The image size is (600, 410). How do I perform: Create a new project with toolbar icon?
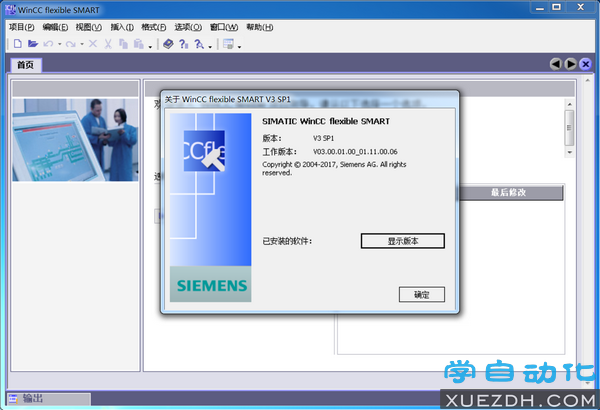(x=18, y=44)
